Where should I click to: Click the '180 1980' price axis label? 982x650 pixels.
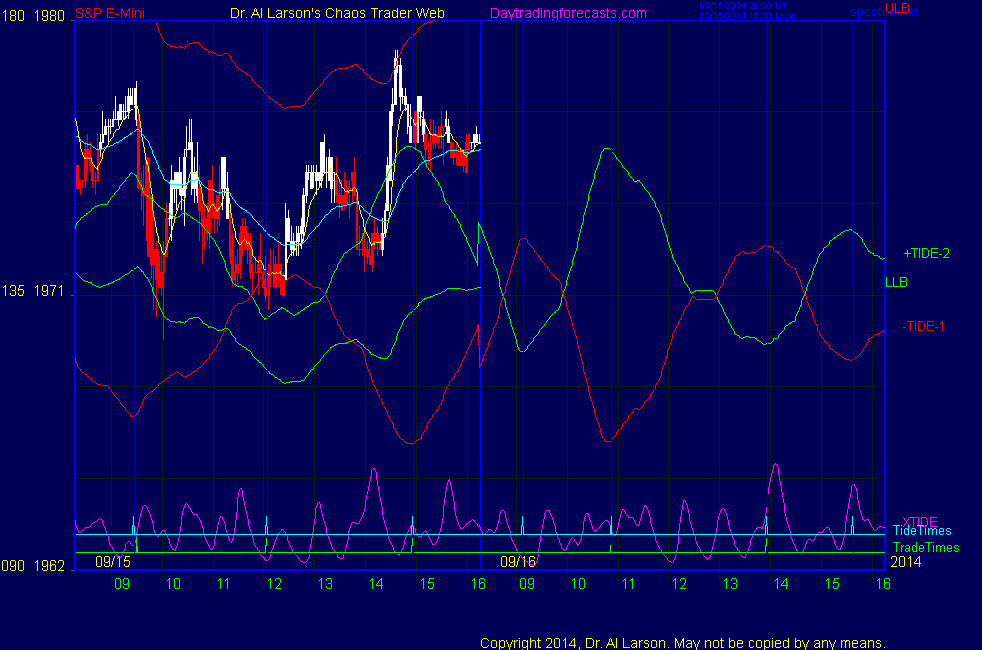(33, 16)
